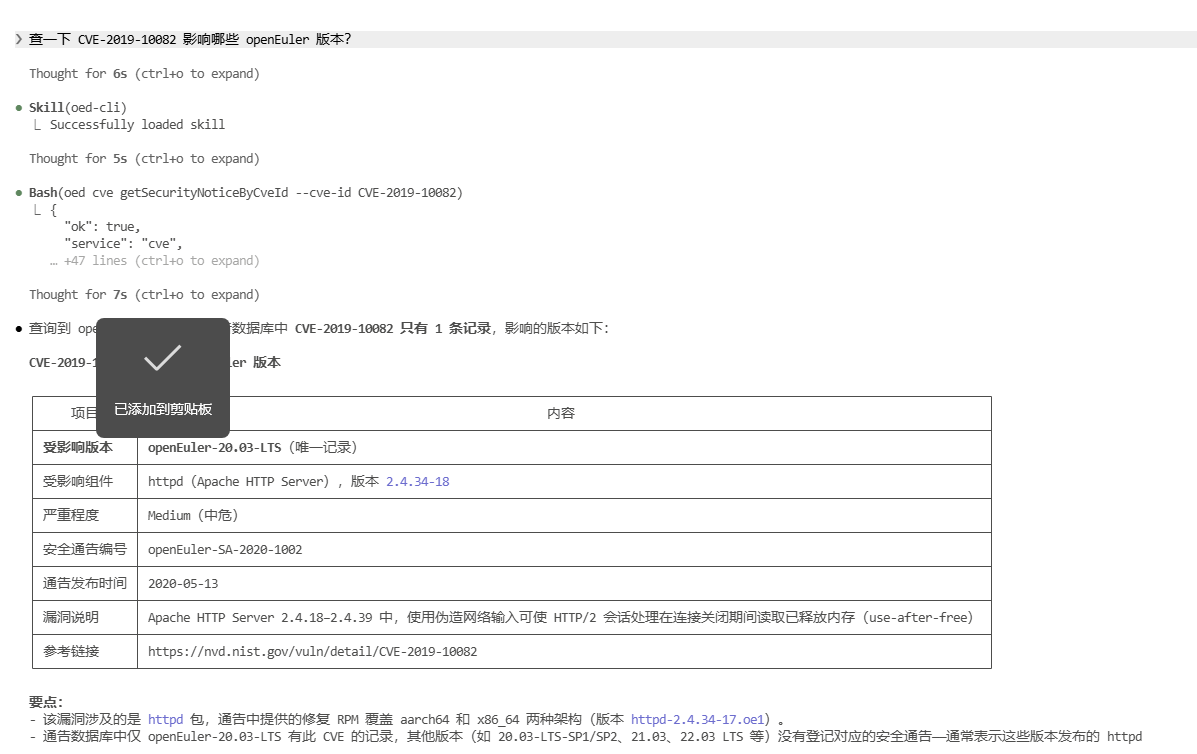
Task: Click the user query about CVE-2019-10082
Action: coord(190,40)
